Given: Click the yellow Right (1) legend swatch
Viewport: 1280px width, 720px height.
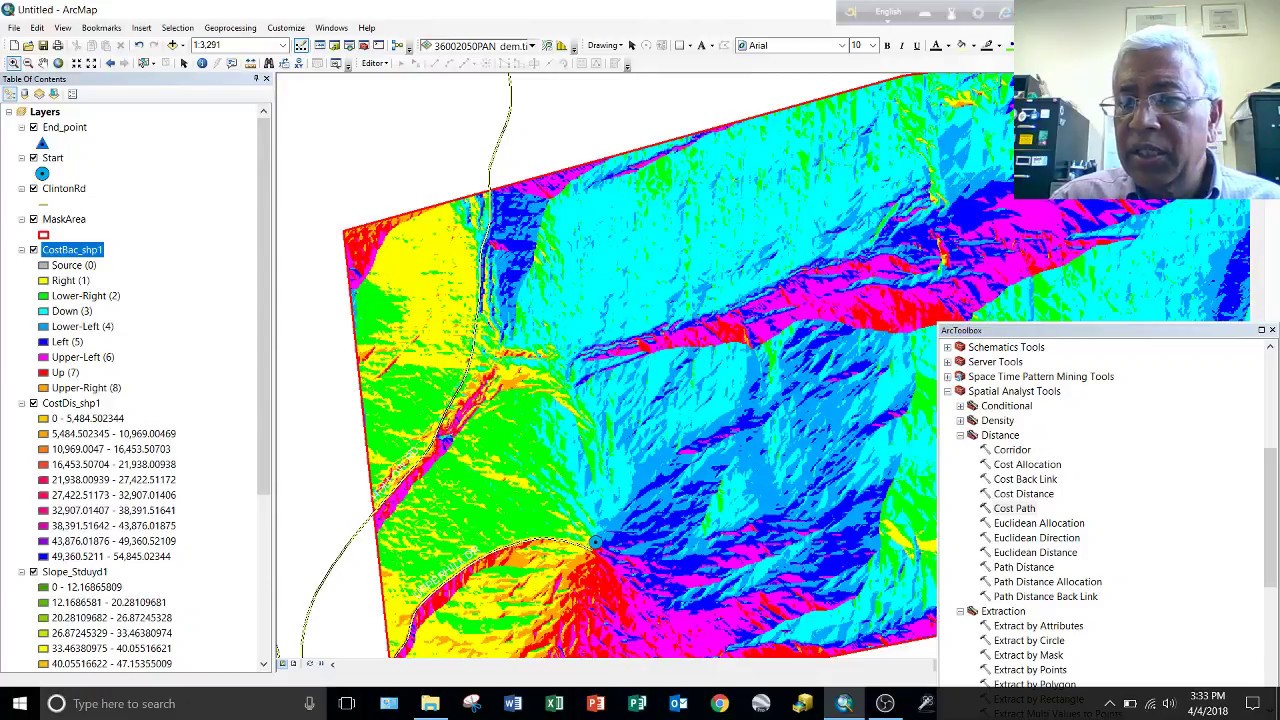Looking at the screenshot, I should tap(43, 281).
